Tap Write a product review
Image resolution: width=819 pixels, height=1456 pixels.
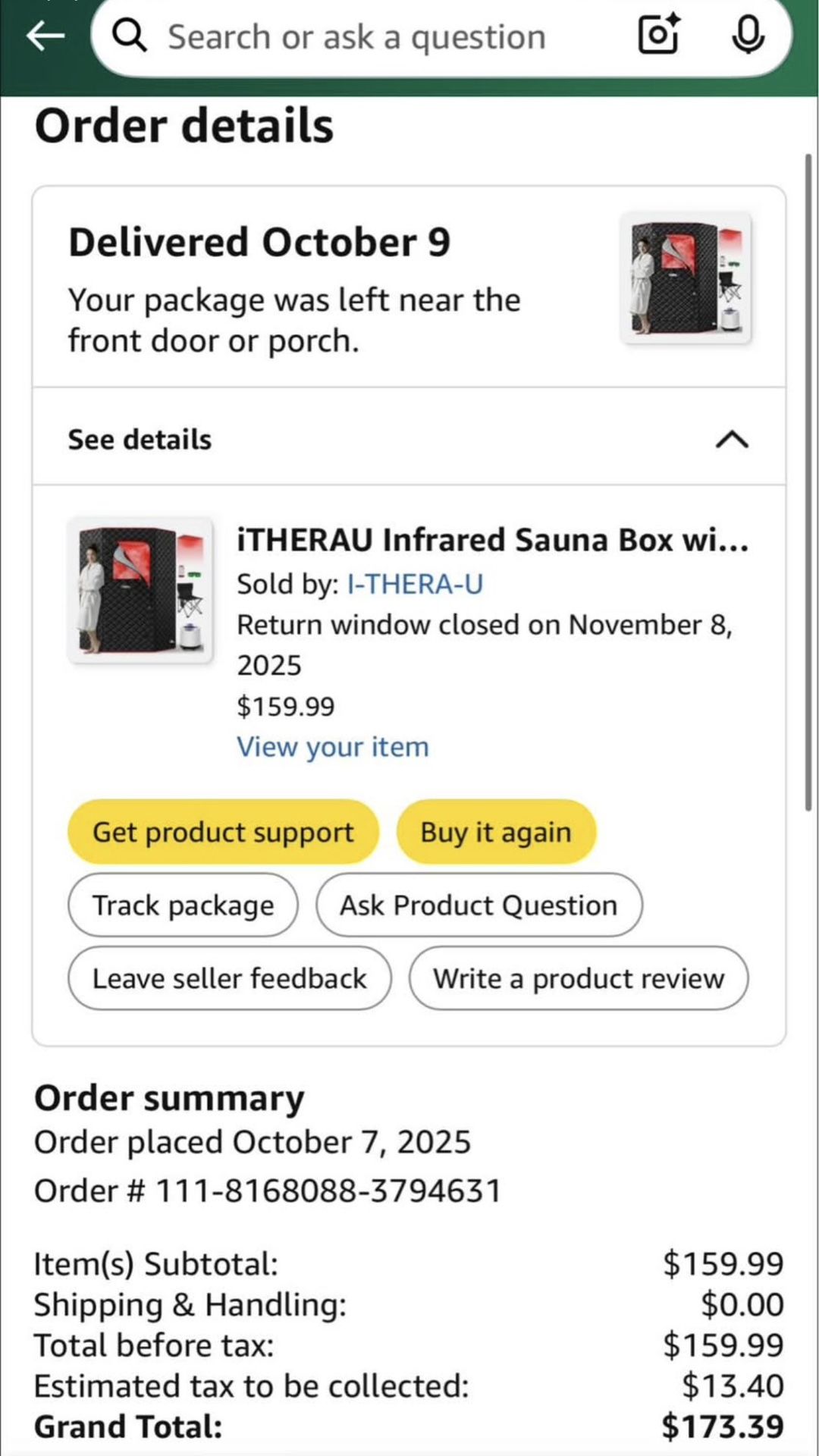[579, 978]
